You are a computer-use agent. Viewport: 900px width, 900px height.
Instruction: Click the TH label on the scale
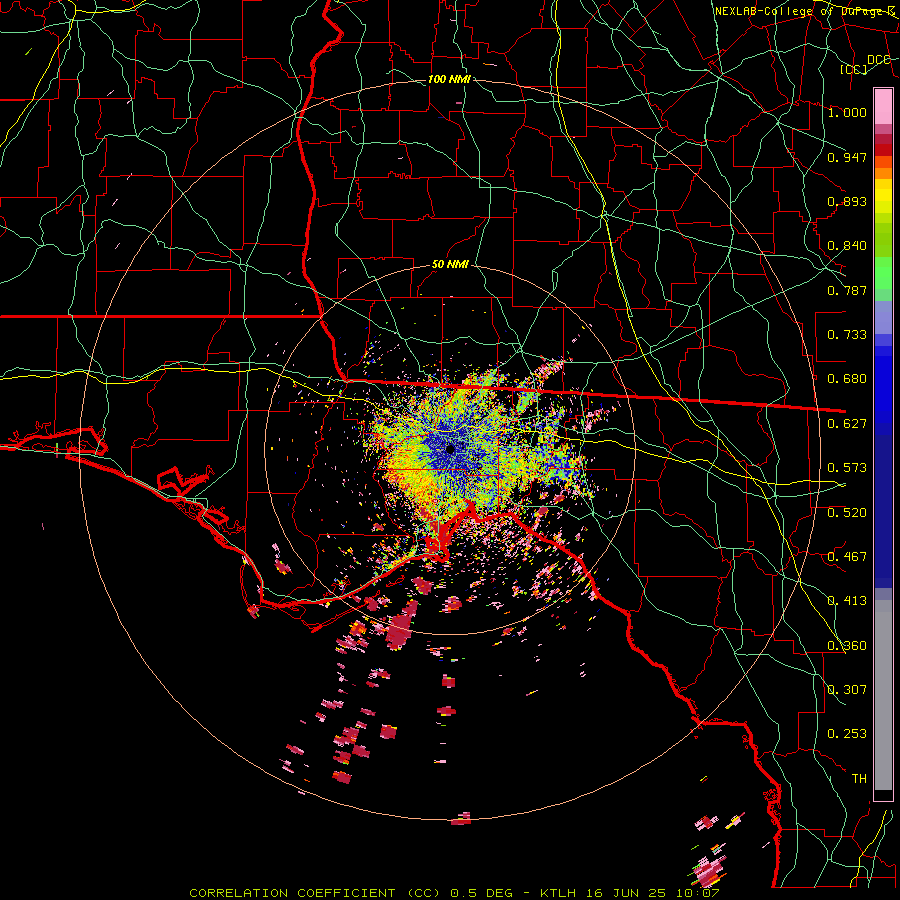coord(859,779)
